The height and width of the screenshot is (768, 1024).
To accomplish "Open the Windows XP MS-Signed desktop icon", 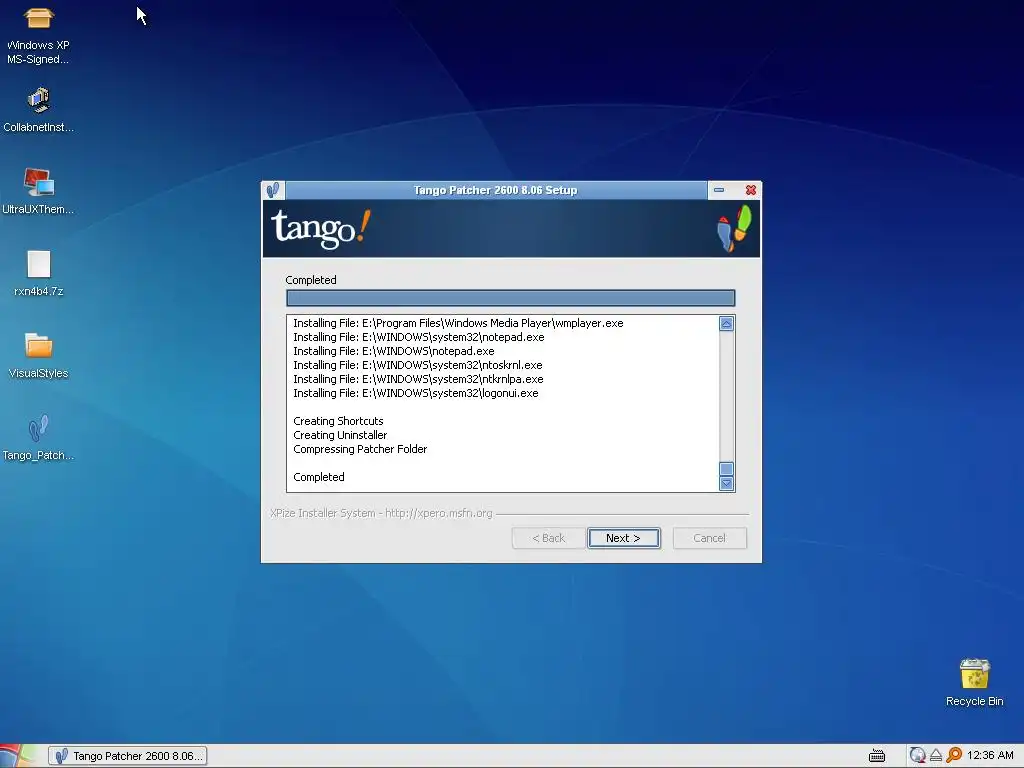I will (x=38, y=34).
